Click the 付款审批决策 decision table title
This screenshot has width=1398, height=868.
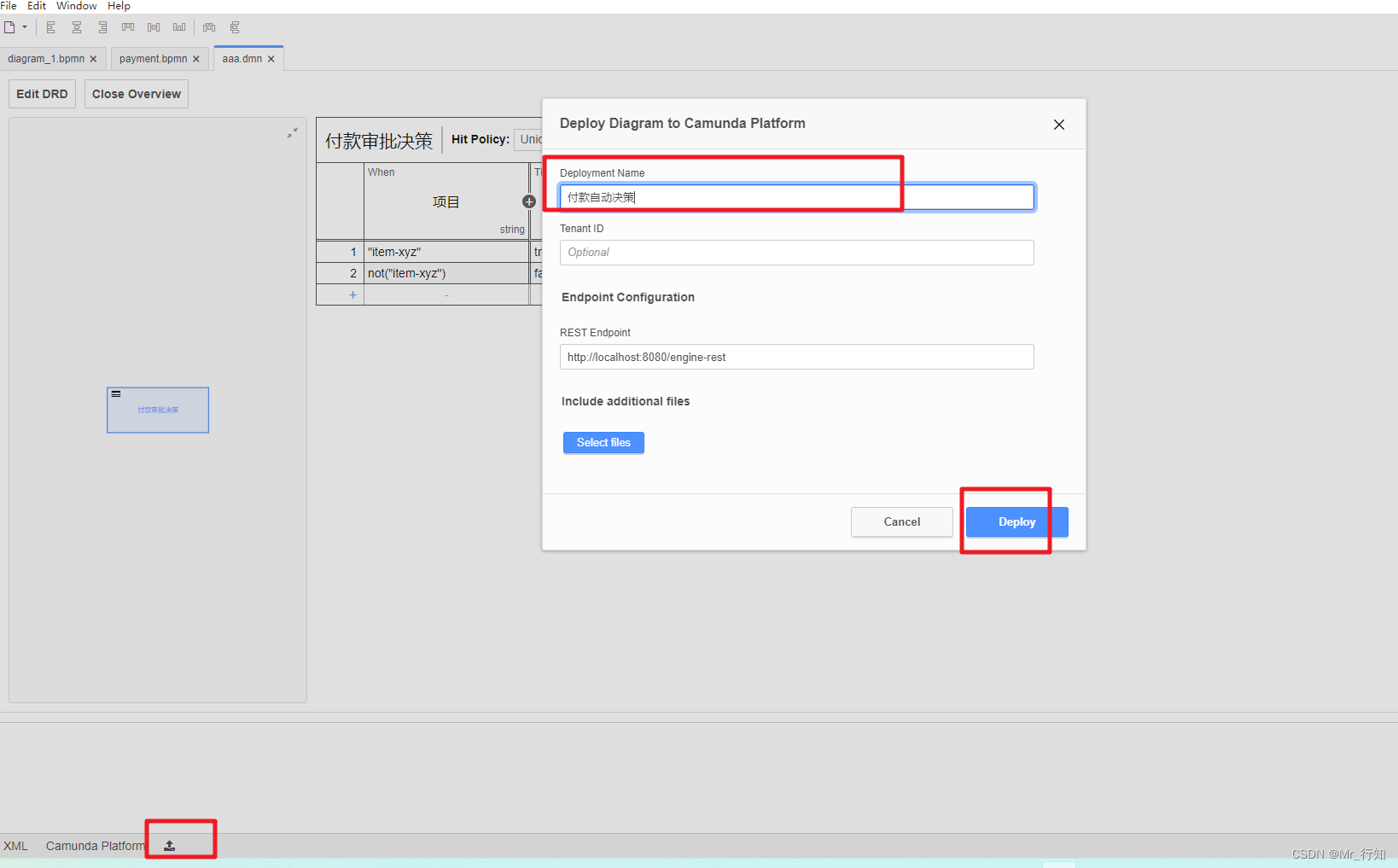[x=379, y=141]
